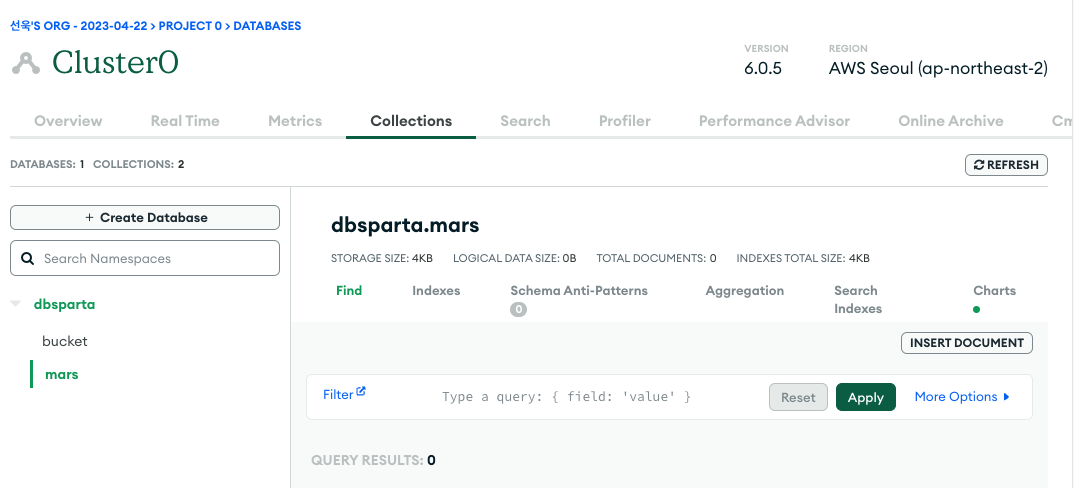Open the DATABASES breadcrumb link
Screen dimensions: 1074x488
267,26
